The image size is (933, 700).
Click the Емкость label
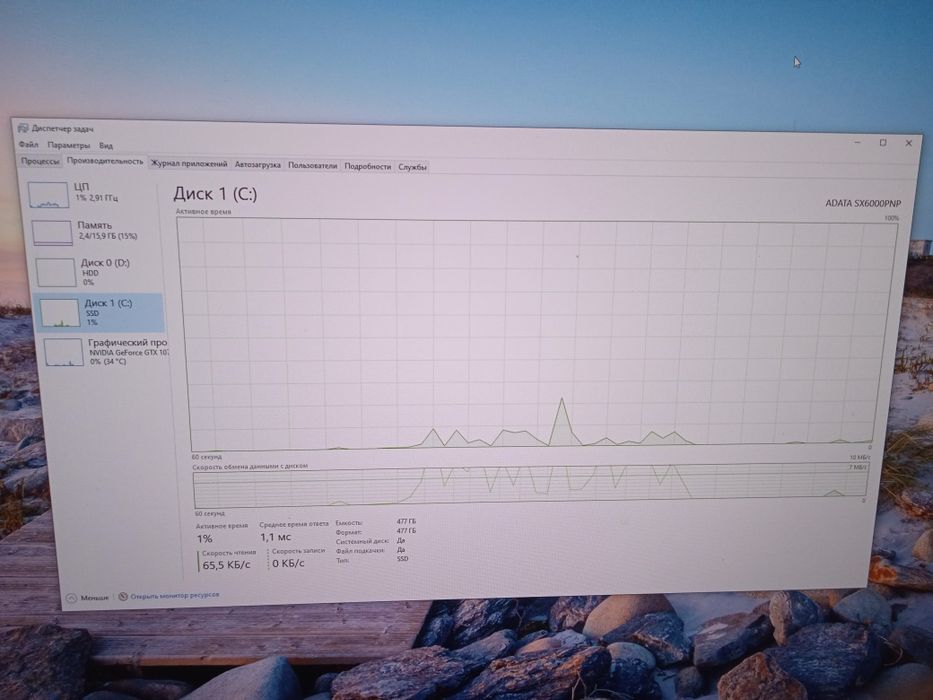(349, 522)
